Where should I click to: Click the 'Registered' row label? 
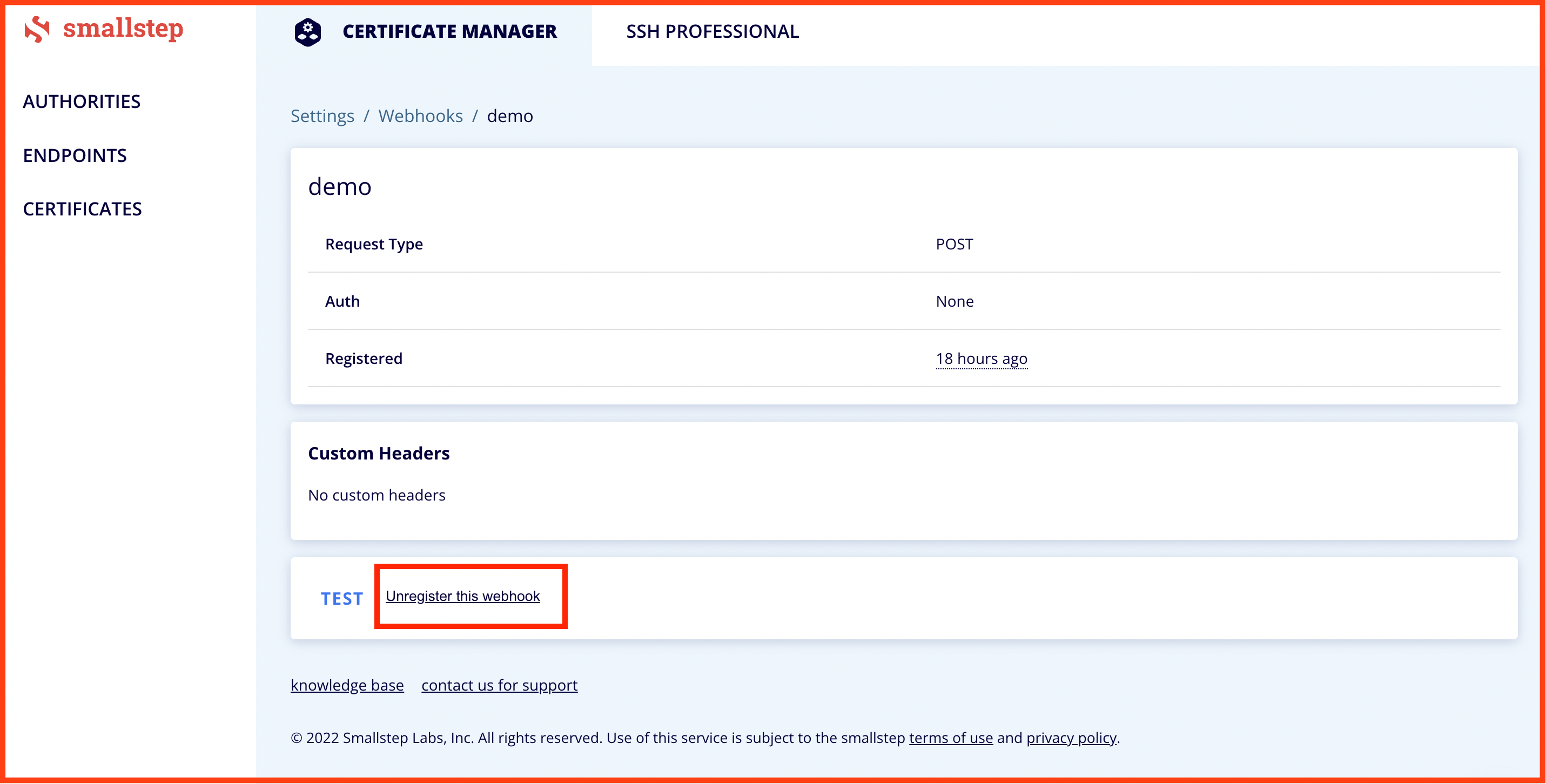click(x=364, y=359)
